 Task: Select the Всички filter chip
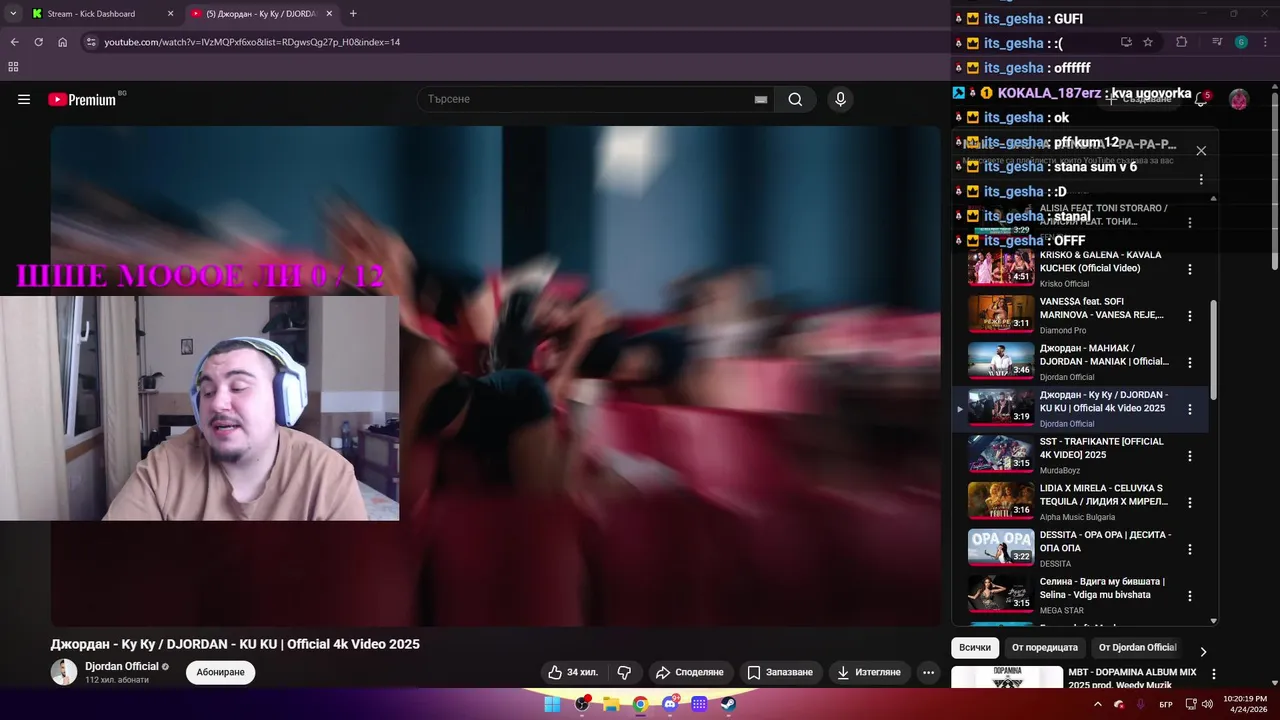[975, 647]
